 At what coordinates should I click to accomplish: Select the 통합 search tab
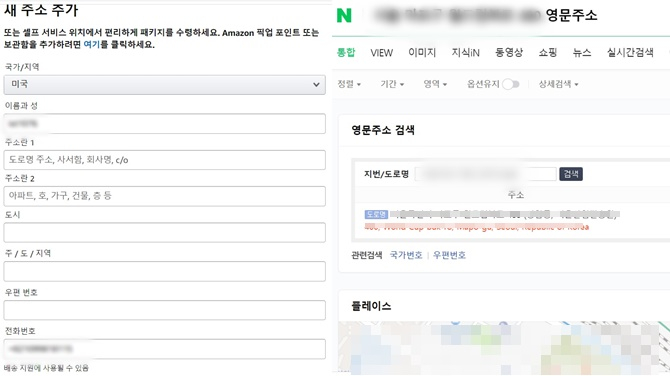[x=346, y=53]
